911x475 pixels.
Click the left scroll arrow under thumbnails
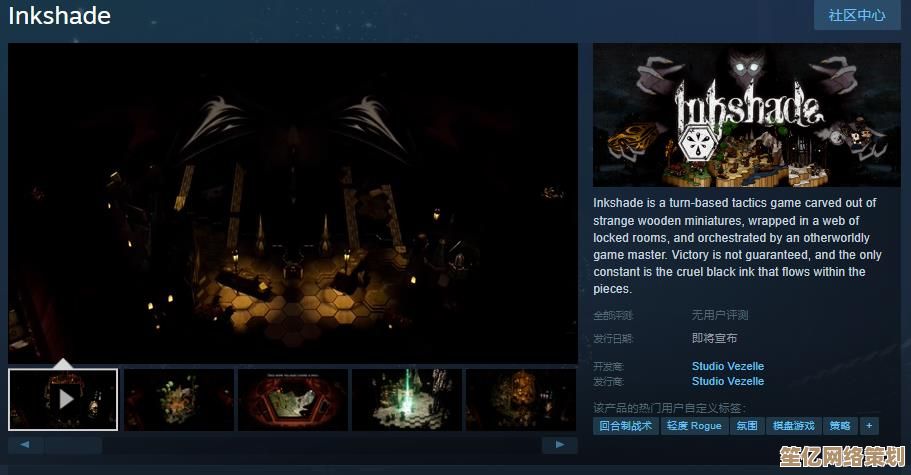[x=25, y=445]
